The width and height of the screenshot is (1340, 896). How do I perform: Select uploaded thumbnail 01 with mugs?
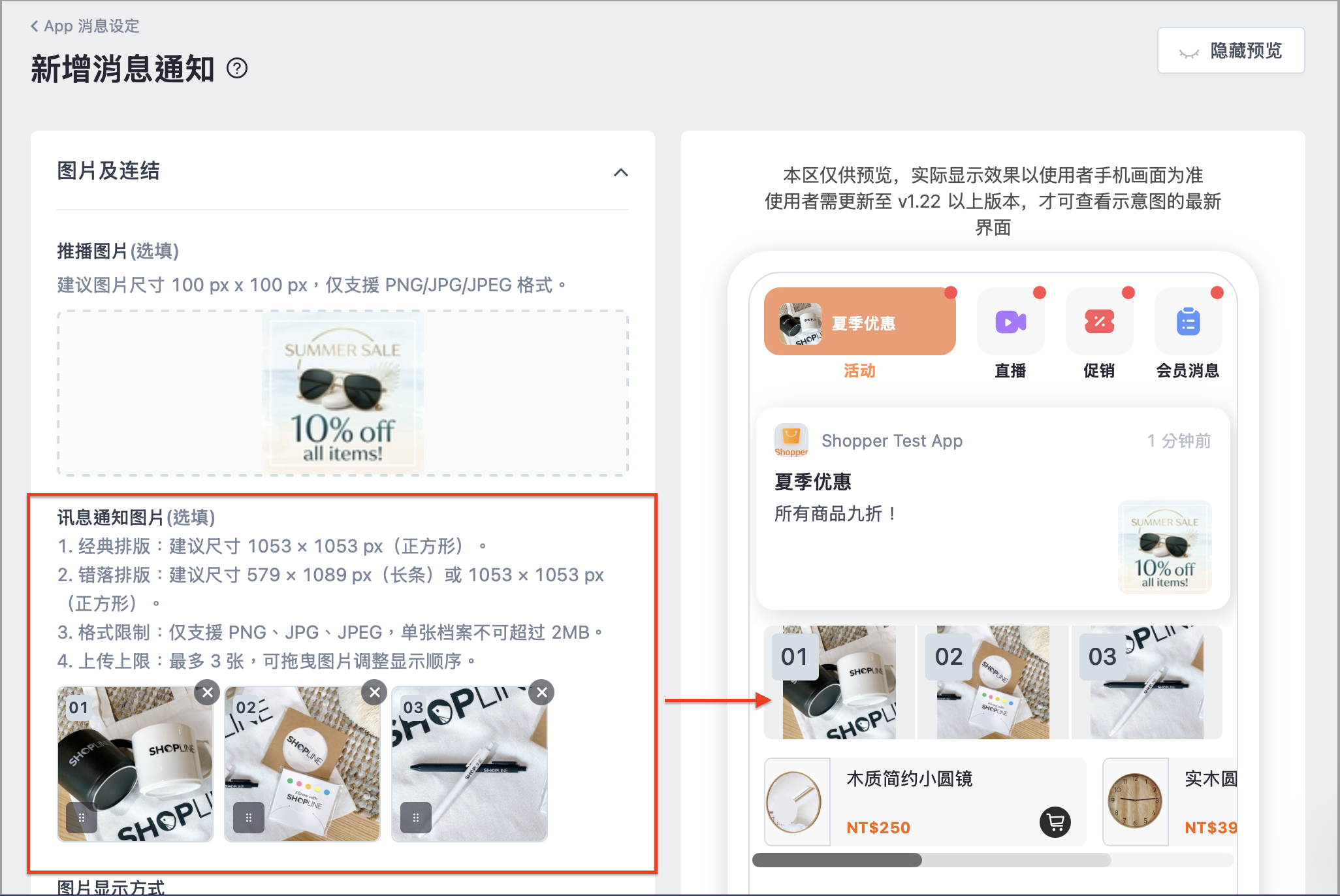pos(135,763)
